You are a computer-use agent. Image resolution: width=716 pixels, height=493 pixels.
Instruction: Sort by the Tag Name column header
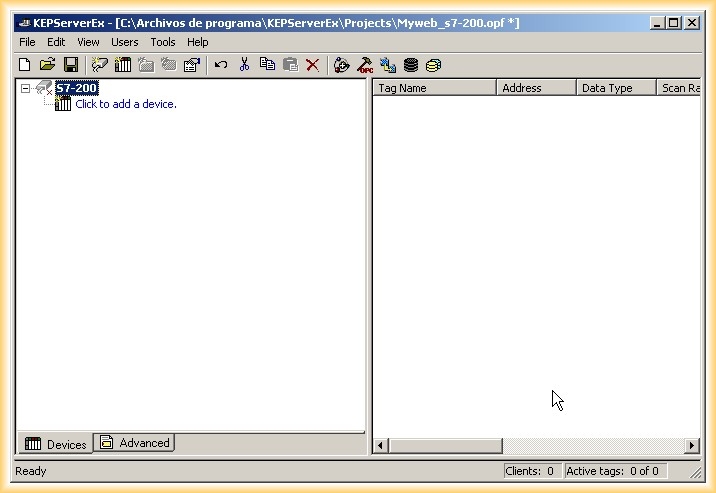434,88
